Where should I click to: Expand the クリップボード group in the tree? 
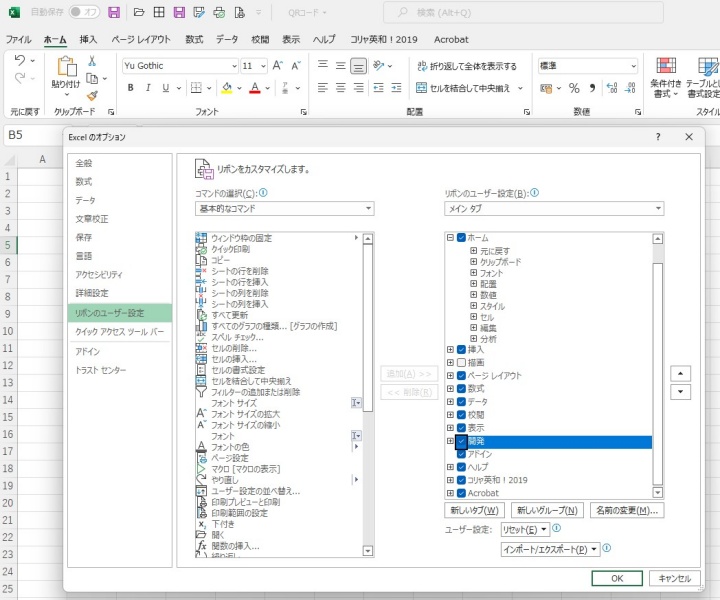coord(473,262)
